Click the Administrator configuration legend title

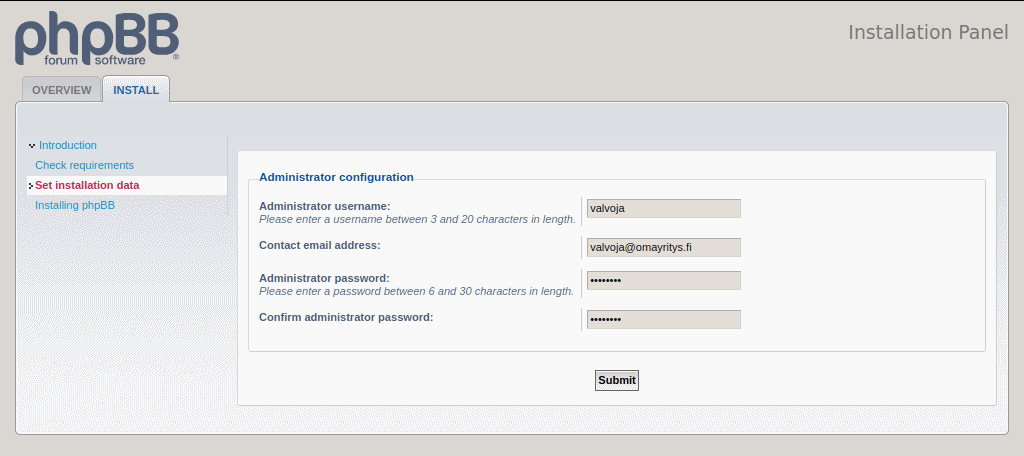tap(336, 177)
